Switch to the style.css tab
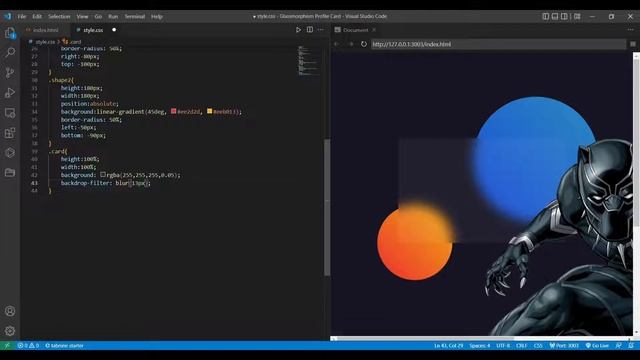 pos(93,30)
